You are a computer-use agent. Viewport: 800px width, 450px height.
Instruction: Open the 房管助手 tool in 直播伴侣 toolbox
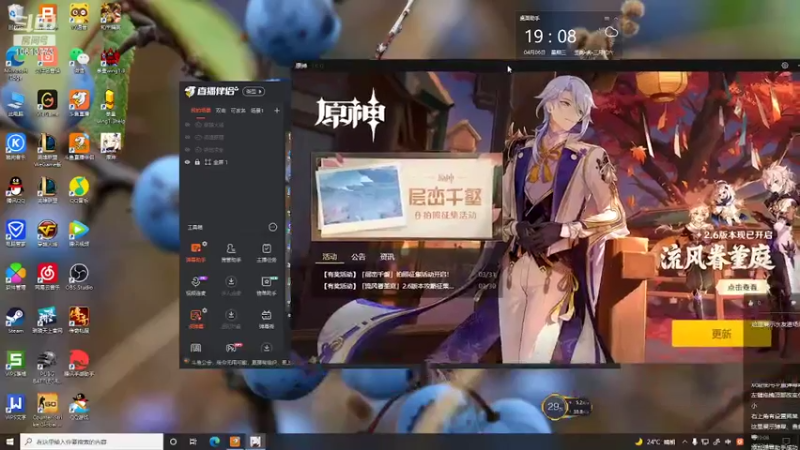(x=231, y=253)
